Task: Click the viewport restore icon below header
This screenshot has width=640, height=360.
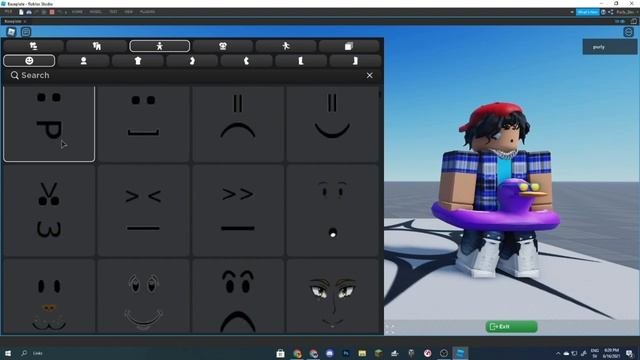Action: tap(633, 21)
